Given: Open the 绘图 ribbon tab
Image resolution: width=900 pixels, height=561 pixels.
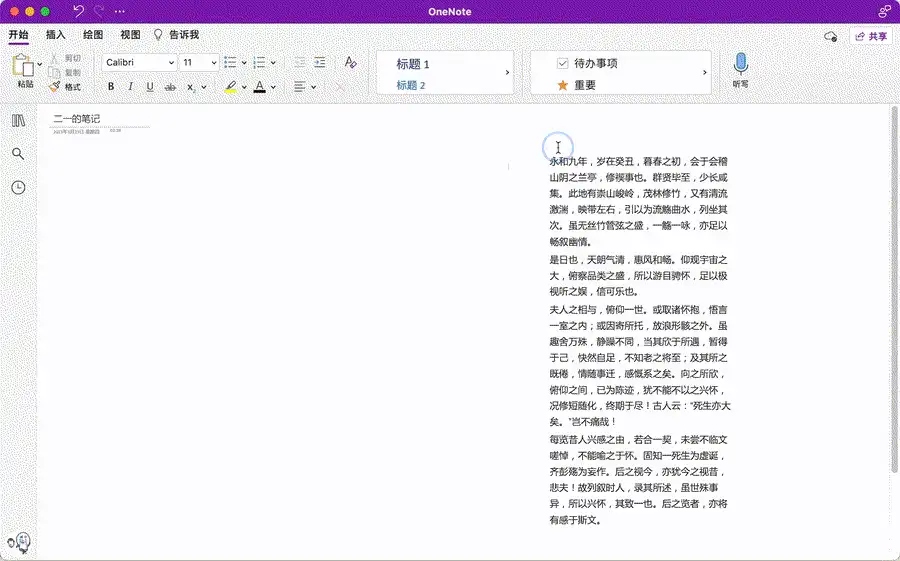Looking at the screenshot, I should tap(93, 35).
